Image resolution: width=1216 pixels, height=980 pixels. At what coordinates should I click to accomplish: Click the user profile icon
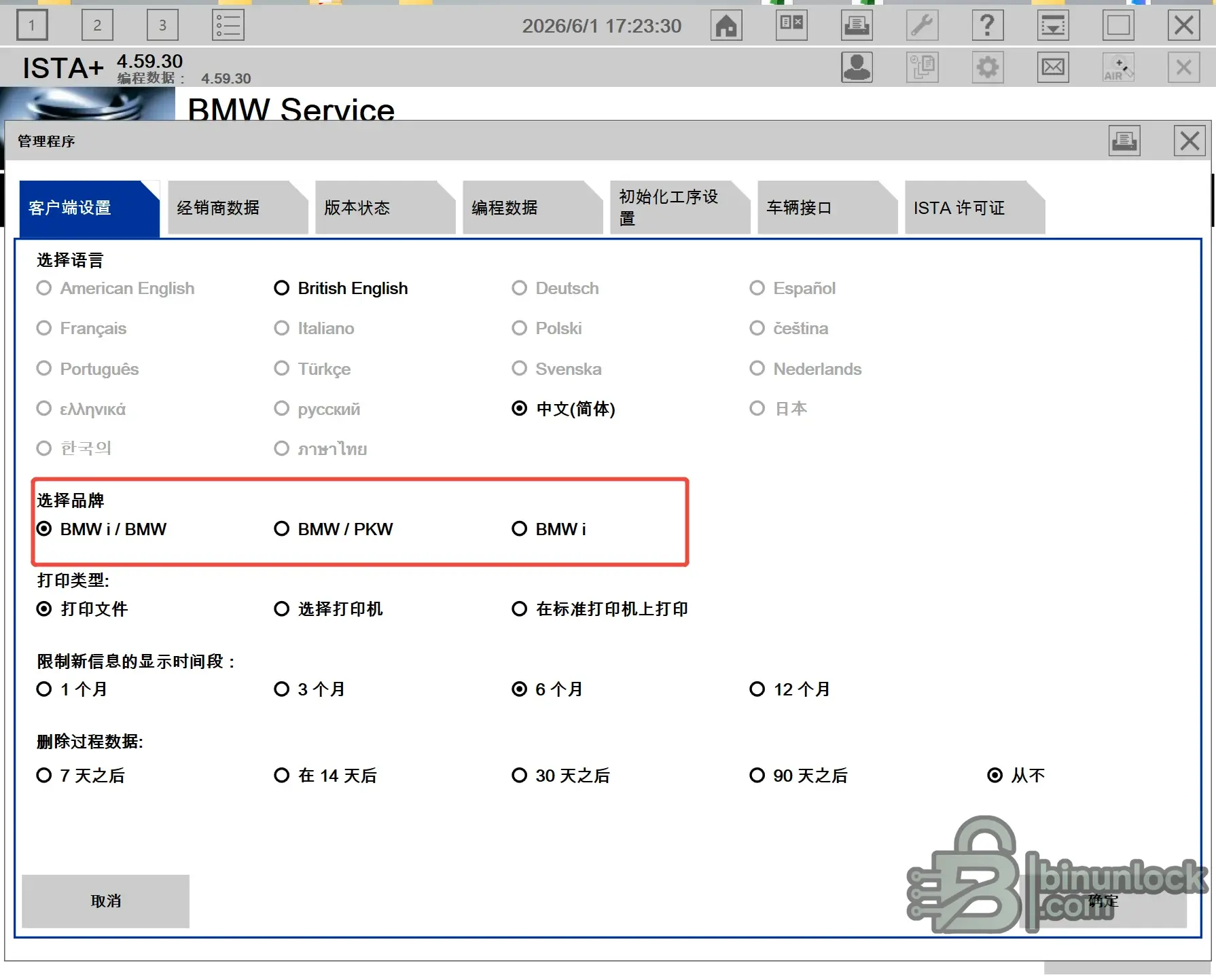[857, 67]
